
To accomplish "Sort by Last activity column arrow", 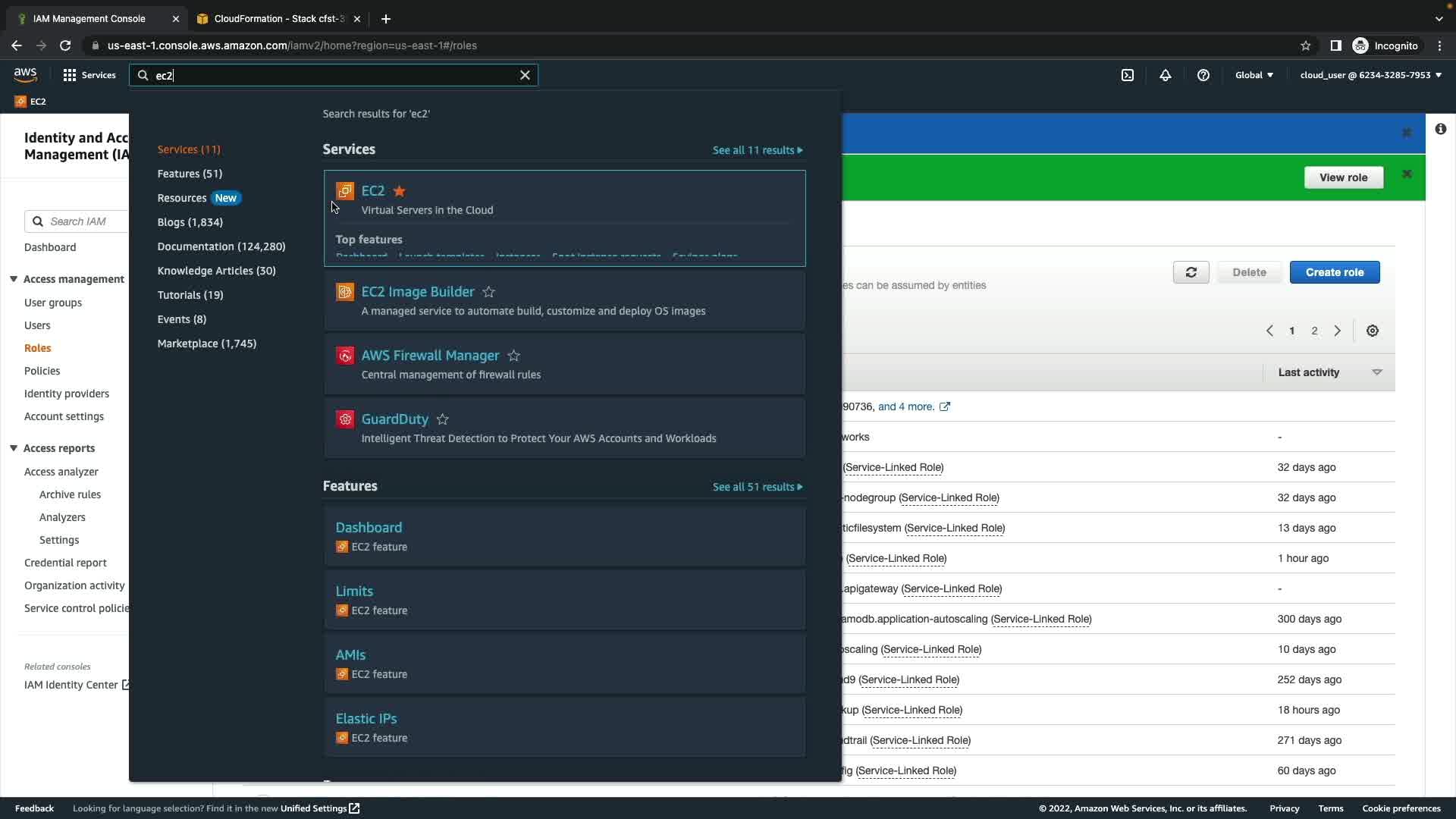I will [x=1377, y=372].
